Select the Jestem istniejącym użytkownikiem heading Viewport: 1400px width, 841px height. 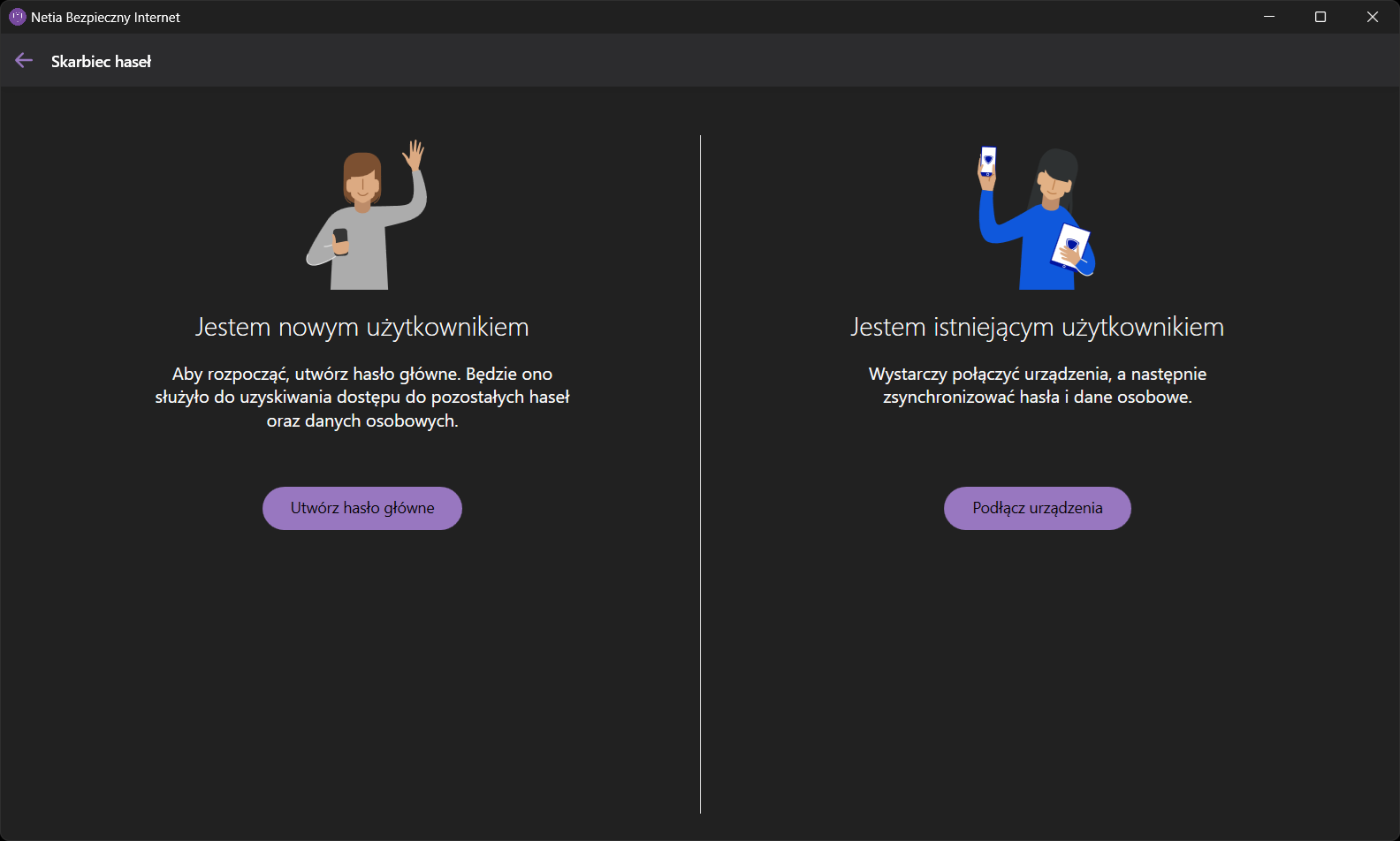click(x=1037, y=327)
